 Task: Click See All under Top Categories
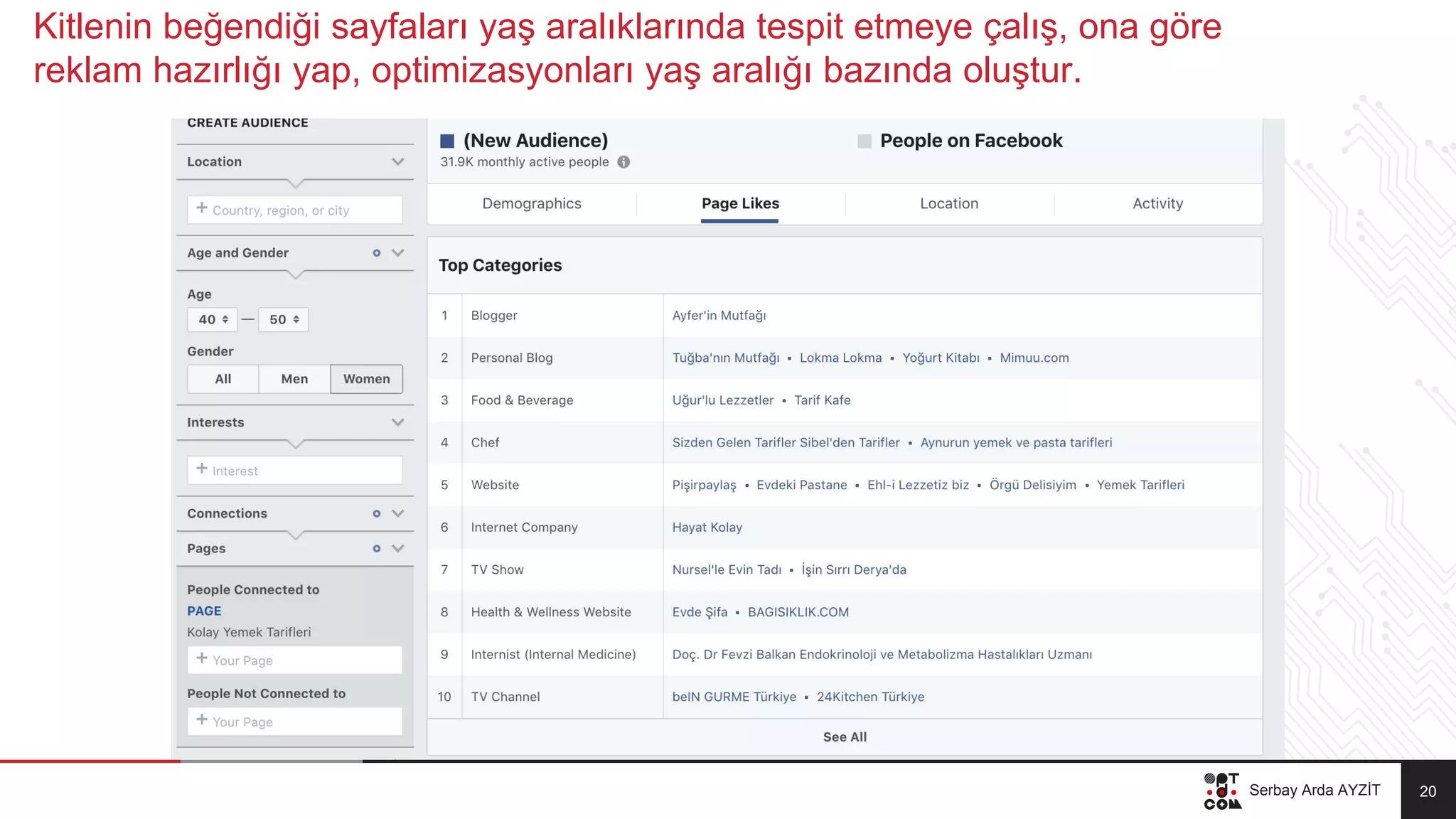(x=845, y=737)
